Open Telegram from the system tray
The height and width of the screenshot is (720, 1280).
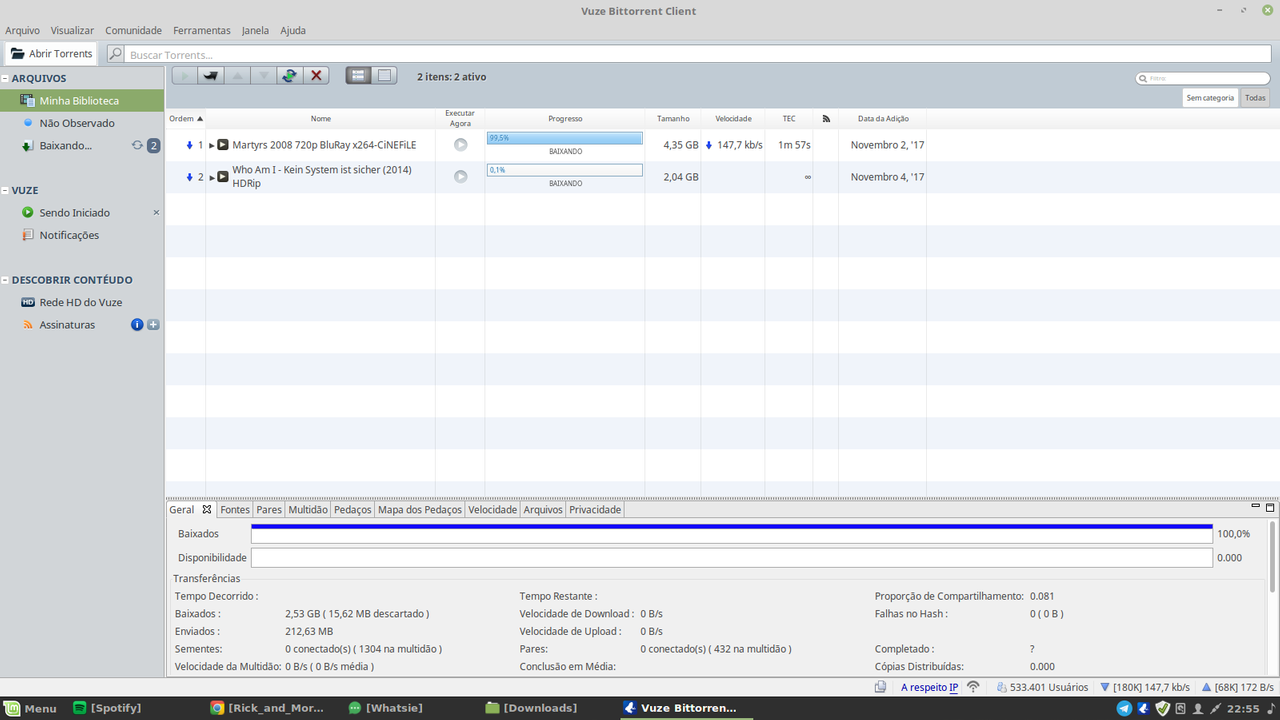(1125, 708)
